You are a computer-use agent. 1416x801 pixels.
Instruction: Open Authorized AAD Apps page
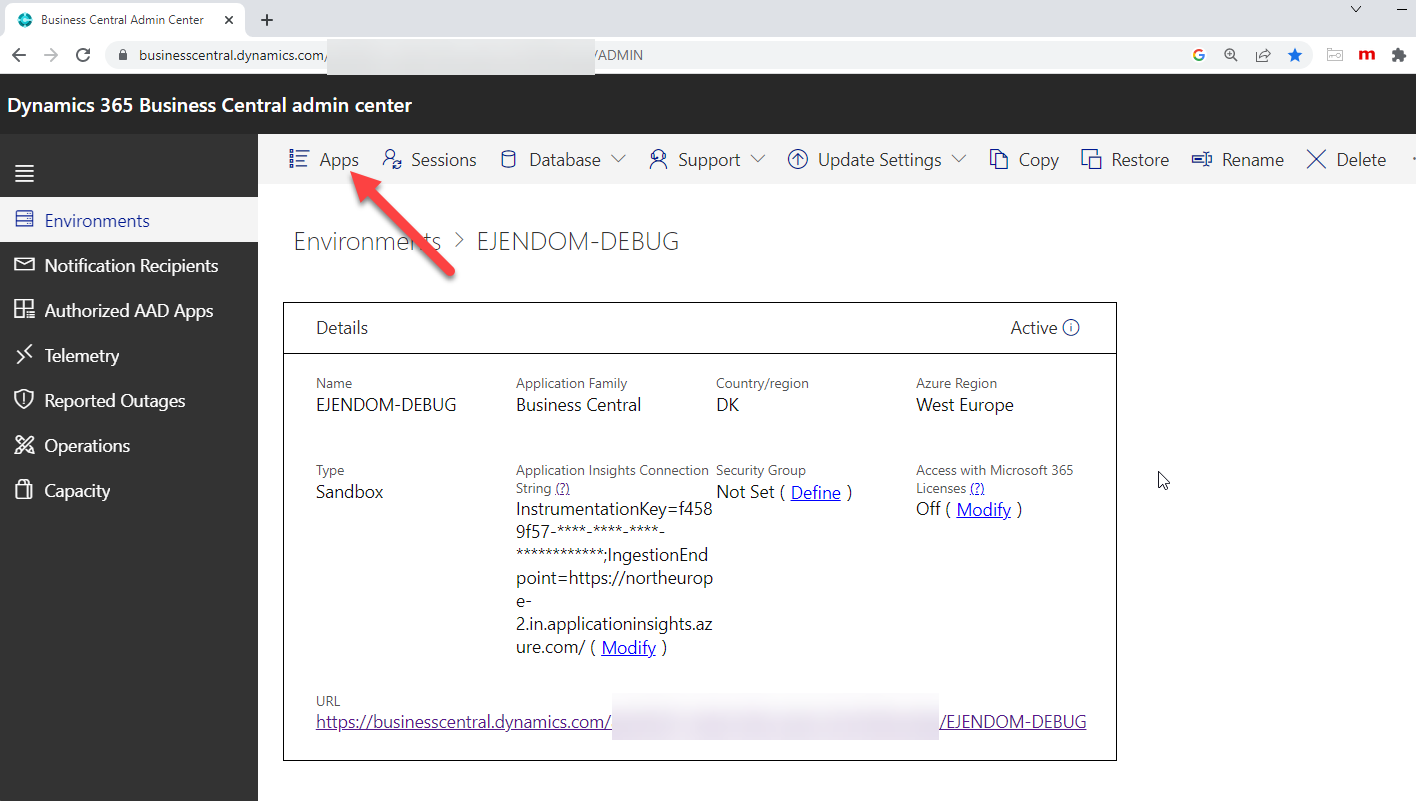129,310
